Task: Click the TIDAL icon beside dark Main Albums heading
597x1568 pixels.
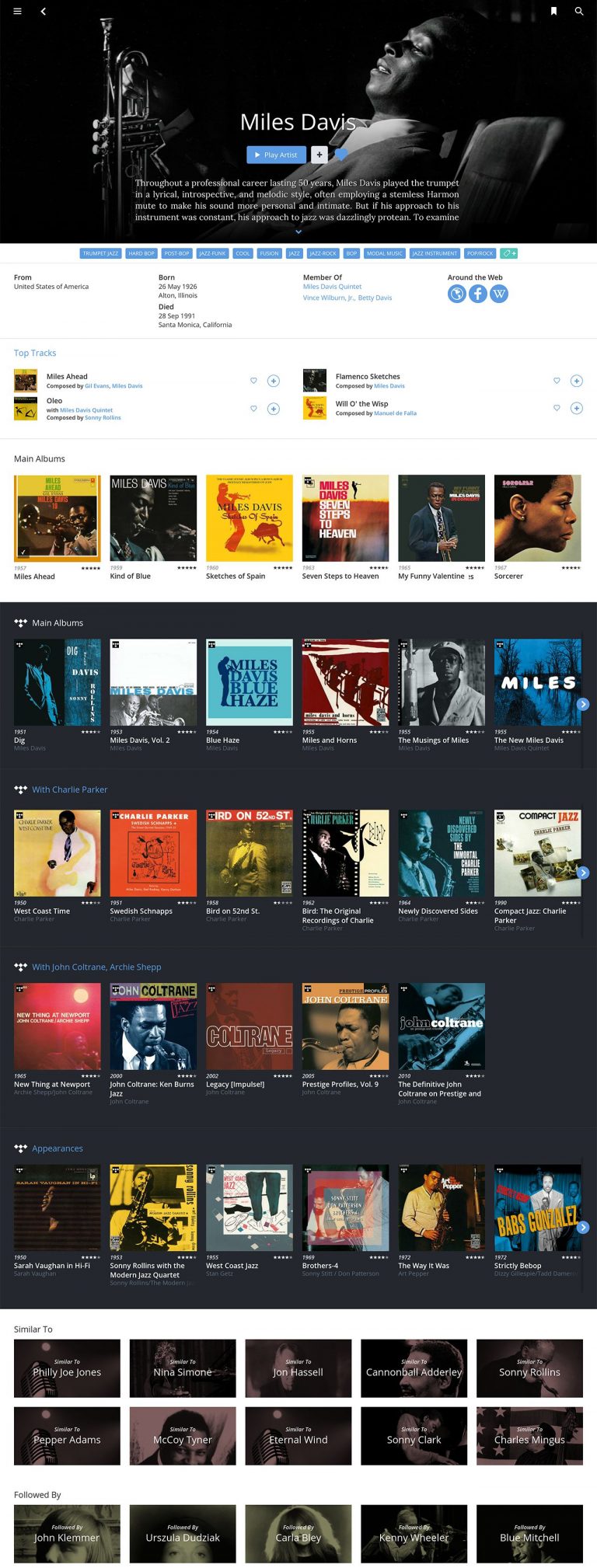Action: coord(21,623)
